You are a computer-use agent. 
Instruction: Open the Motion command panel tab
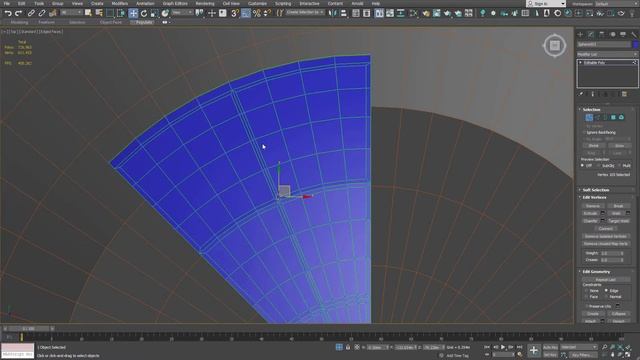(613, 35)
